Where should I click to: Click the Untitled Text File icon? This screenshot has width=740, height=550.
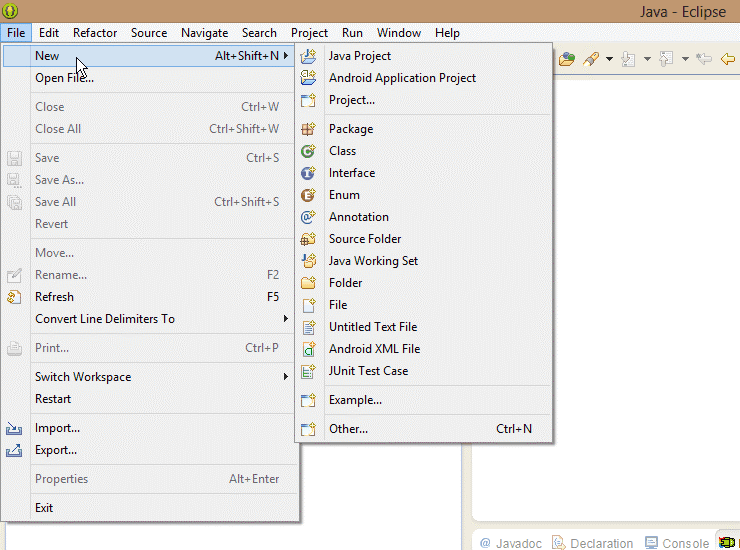tap(308, 327)
